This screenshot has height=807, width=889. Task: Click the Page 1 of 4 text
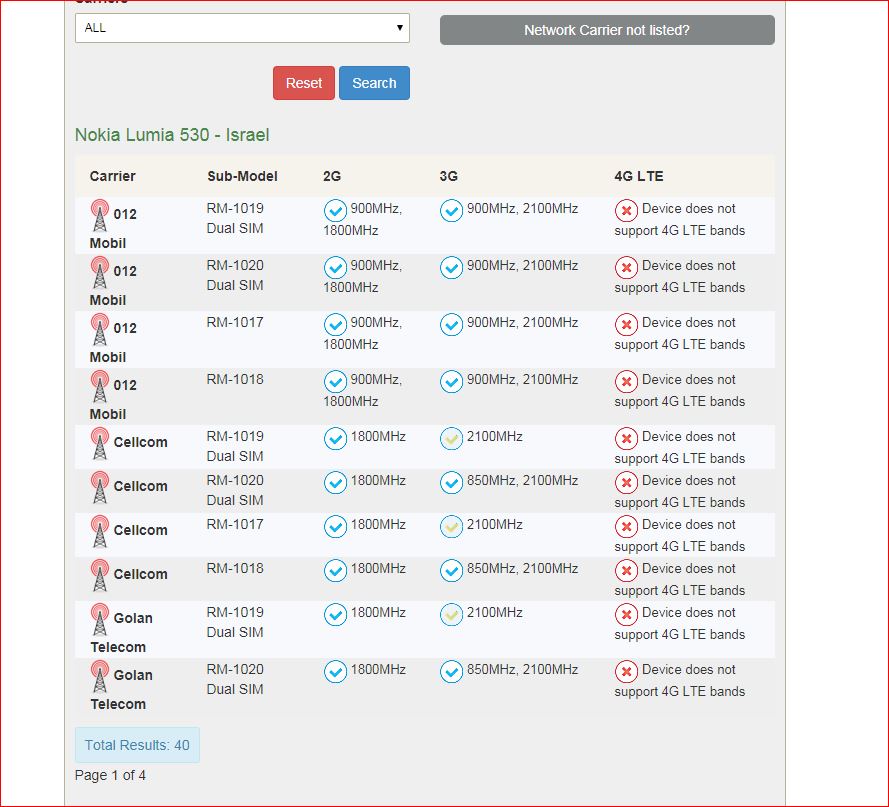110,775
